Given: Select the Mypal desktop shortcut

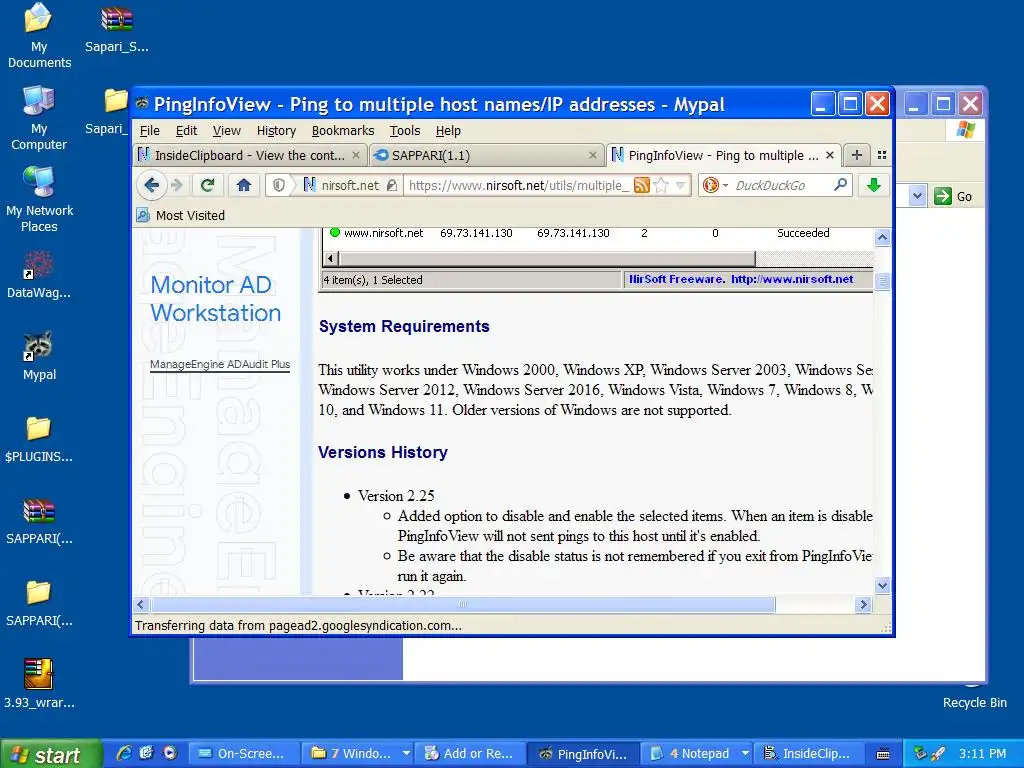Looking at the screenshot, I should click(39, 357).
